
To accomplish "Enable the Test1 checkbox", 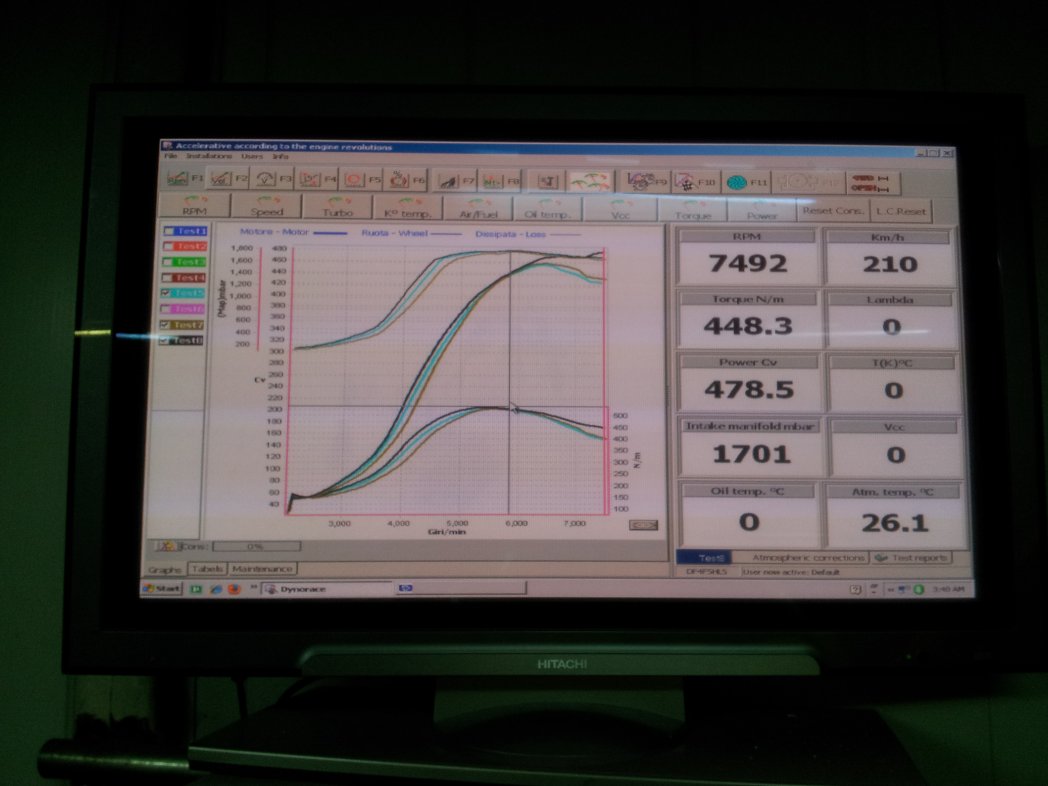I will point(169,231).
